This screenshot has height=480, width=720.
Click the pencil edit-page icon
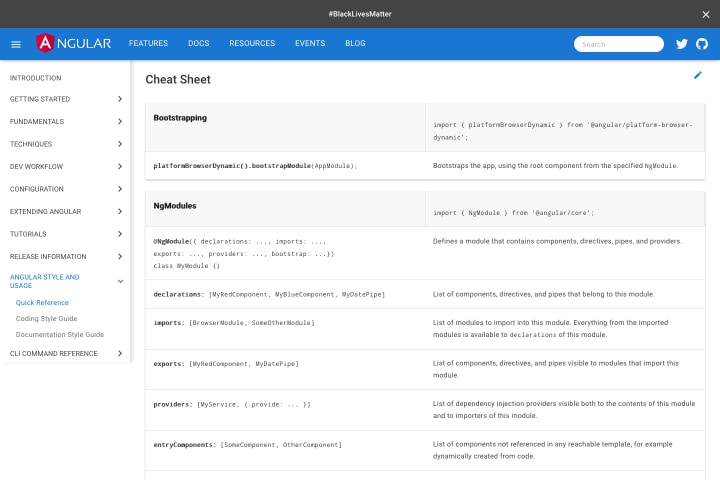698,75
